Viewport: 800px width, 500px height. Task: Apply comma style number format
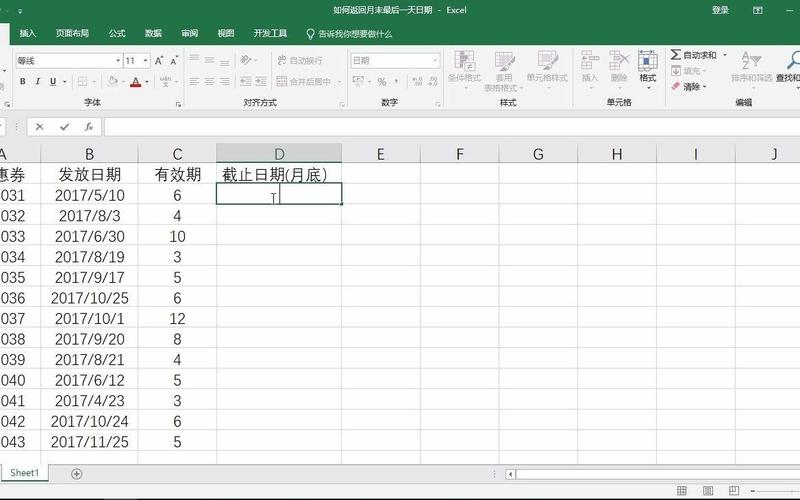click(396, 82)
